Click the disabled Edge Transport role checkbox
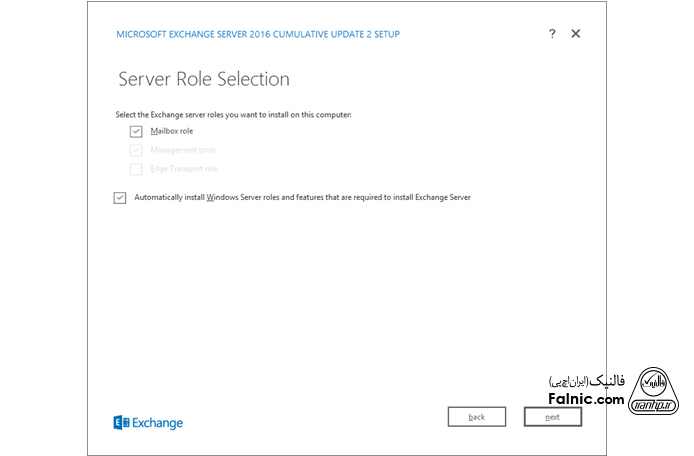 click(136, 169)
